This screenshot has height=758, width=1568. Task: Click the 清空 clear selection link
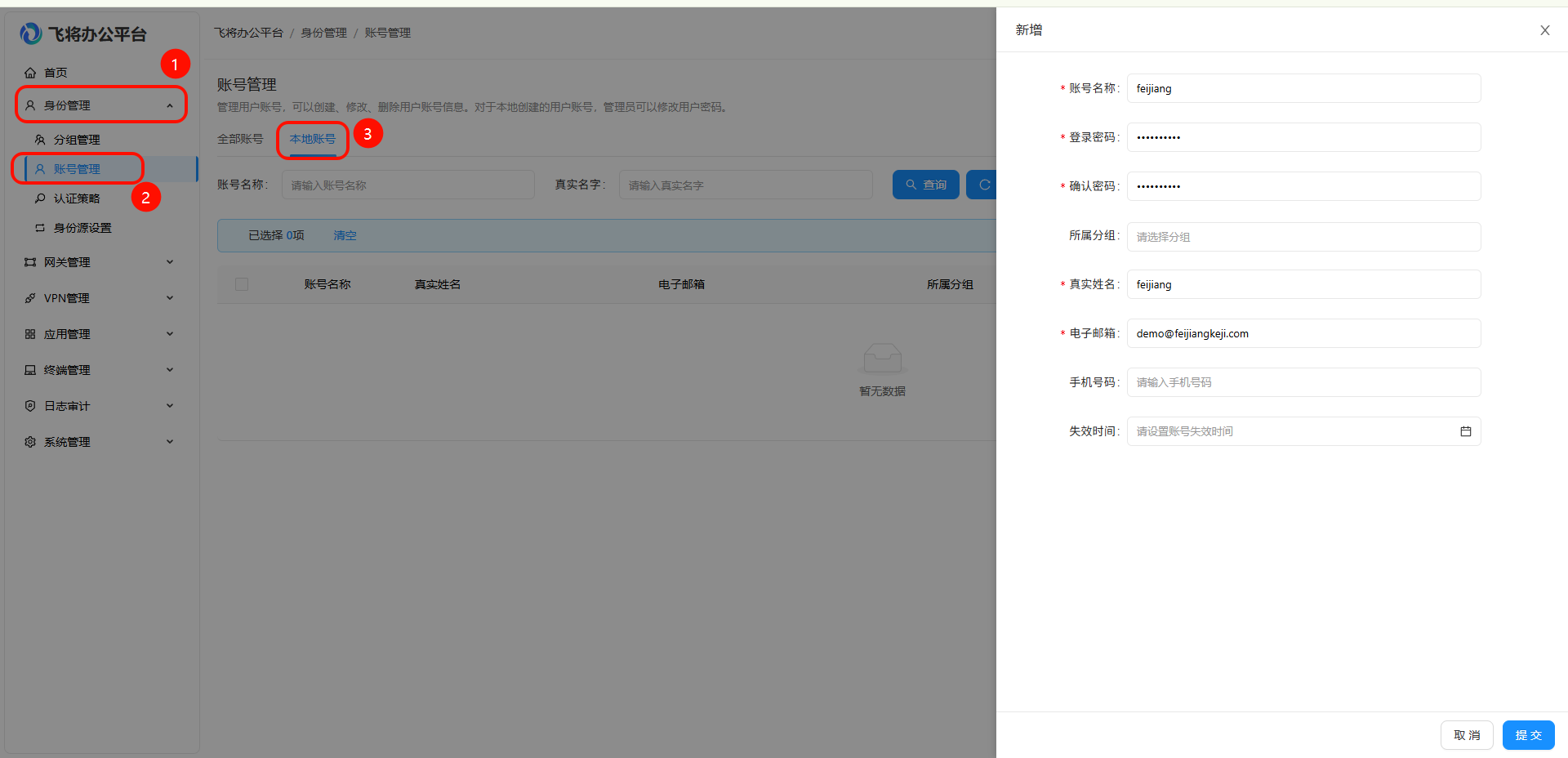(345, 235)
